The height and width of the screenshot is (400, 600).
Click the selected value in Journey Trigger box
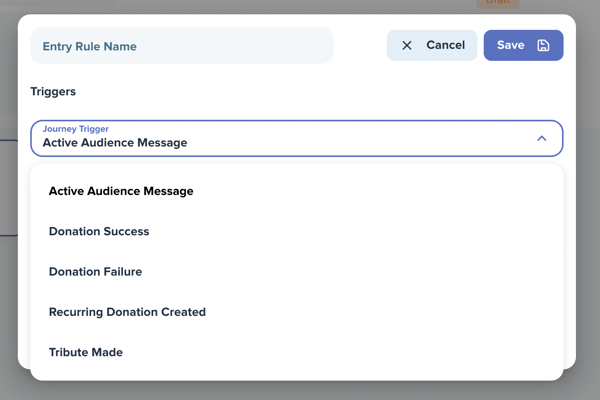[x=115, y=143]
